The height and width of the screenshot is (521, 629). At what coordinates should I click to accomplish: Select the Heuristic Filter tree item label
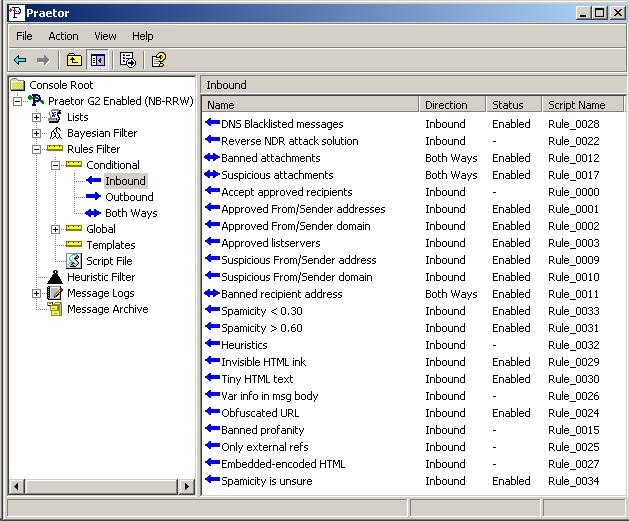pyautogui.click(x=101, y=277)
